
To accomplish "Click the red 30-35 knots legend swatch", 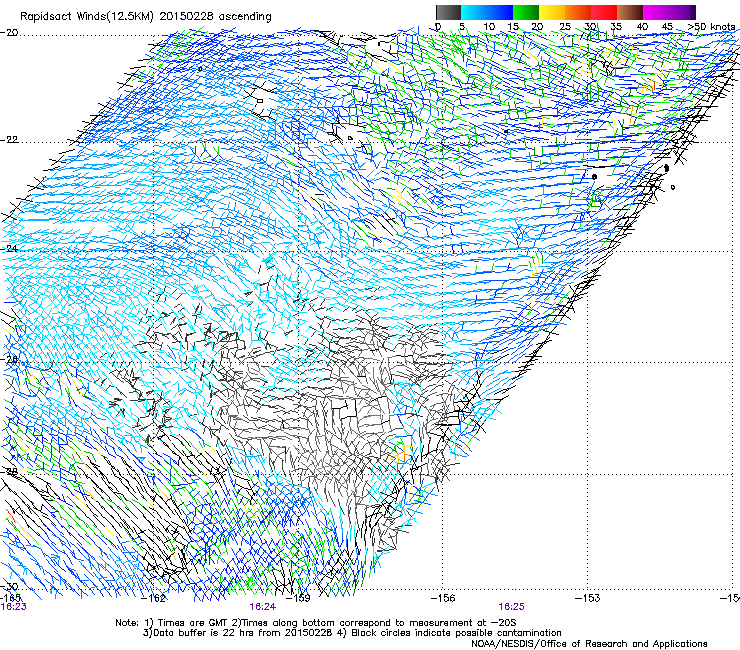I will [x=604, y=12].
